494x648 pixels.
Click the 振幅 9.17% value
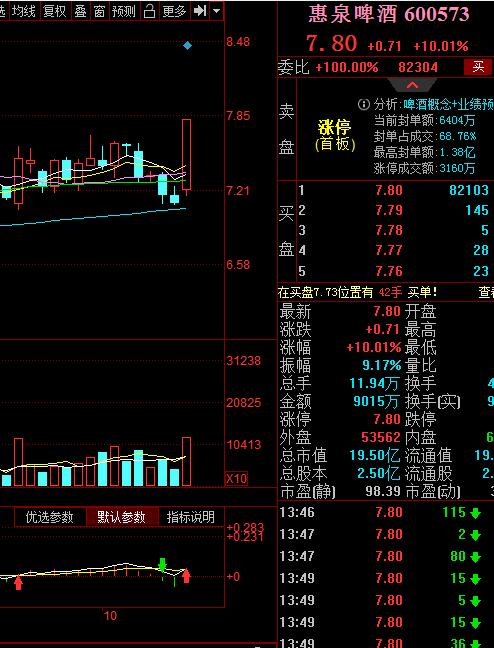click(382, 365)
